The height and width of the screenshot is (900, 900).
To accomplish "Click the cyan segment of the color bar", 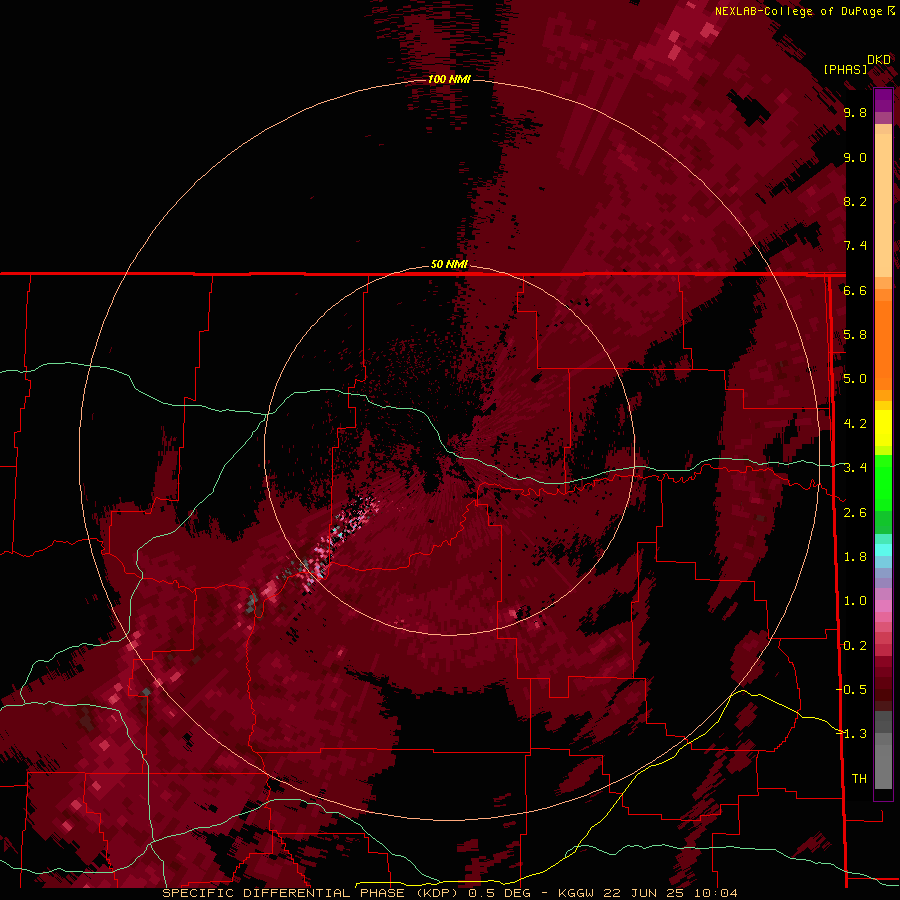I will pos(883,550).
